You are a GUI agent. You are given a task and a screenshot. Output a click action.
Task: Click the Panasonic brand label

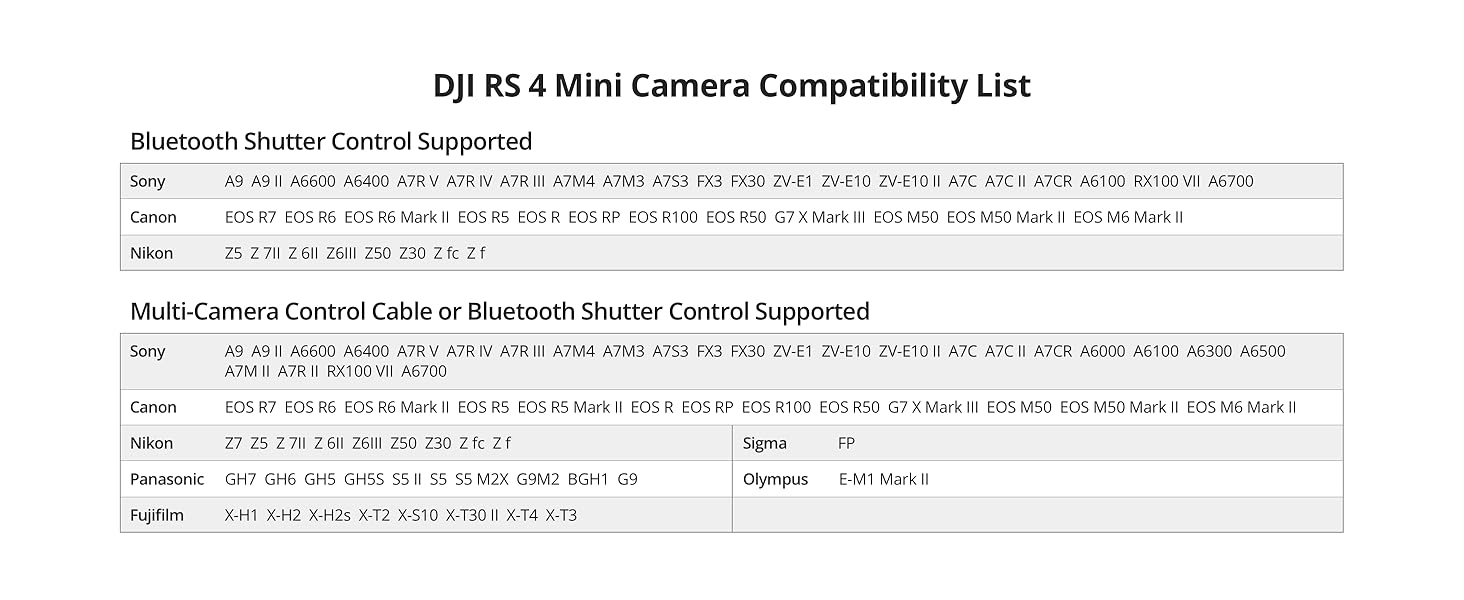[x=166, y=479]
